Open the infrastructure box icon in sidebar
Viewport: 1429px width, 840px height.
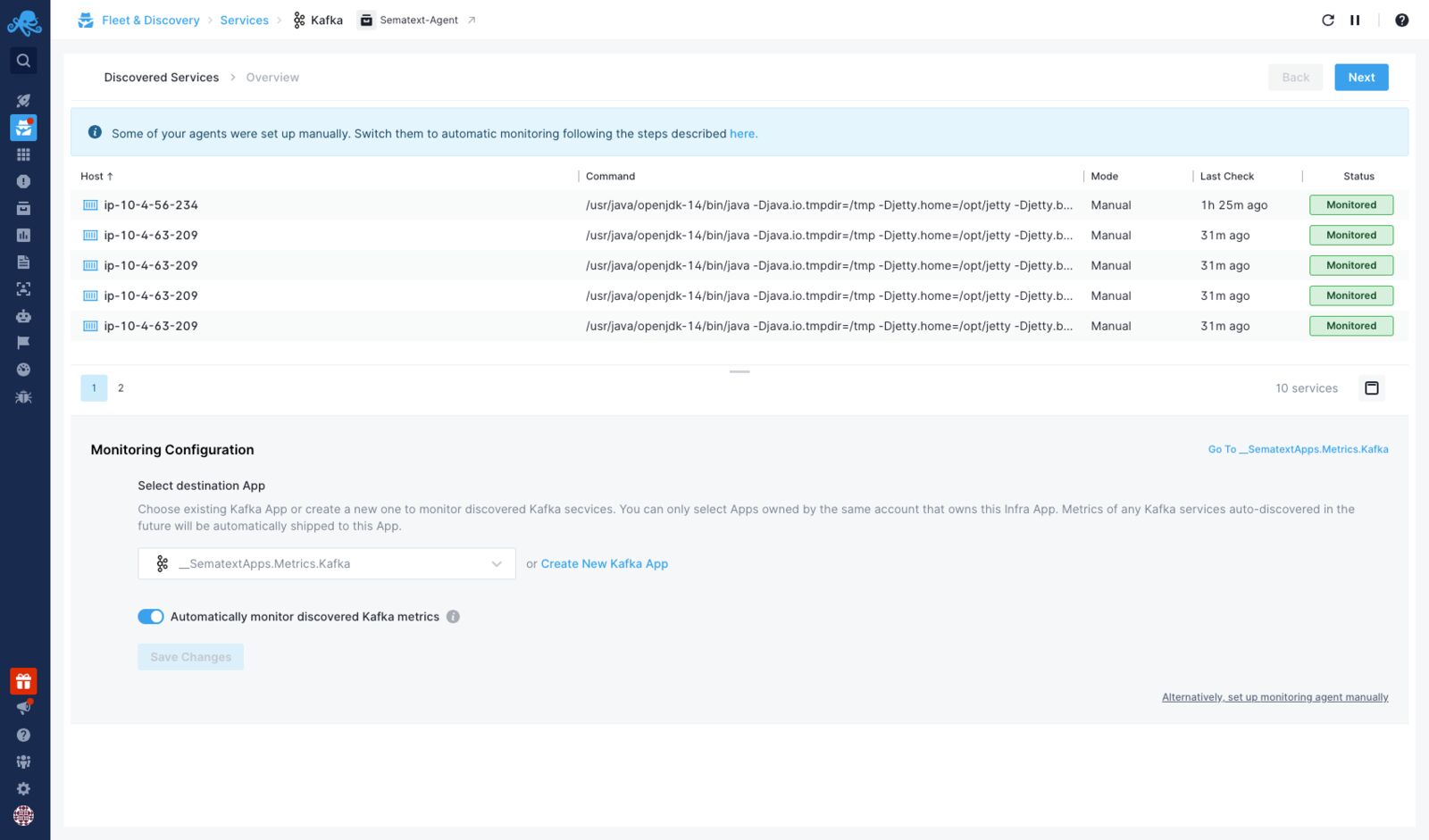point(24,208)
